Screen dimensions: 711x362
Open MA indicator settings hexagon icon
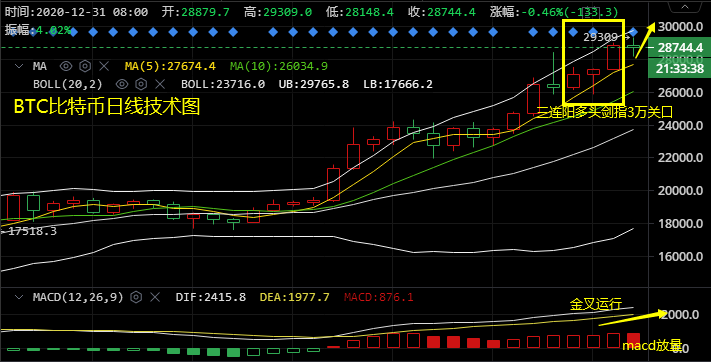point(85,66)
